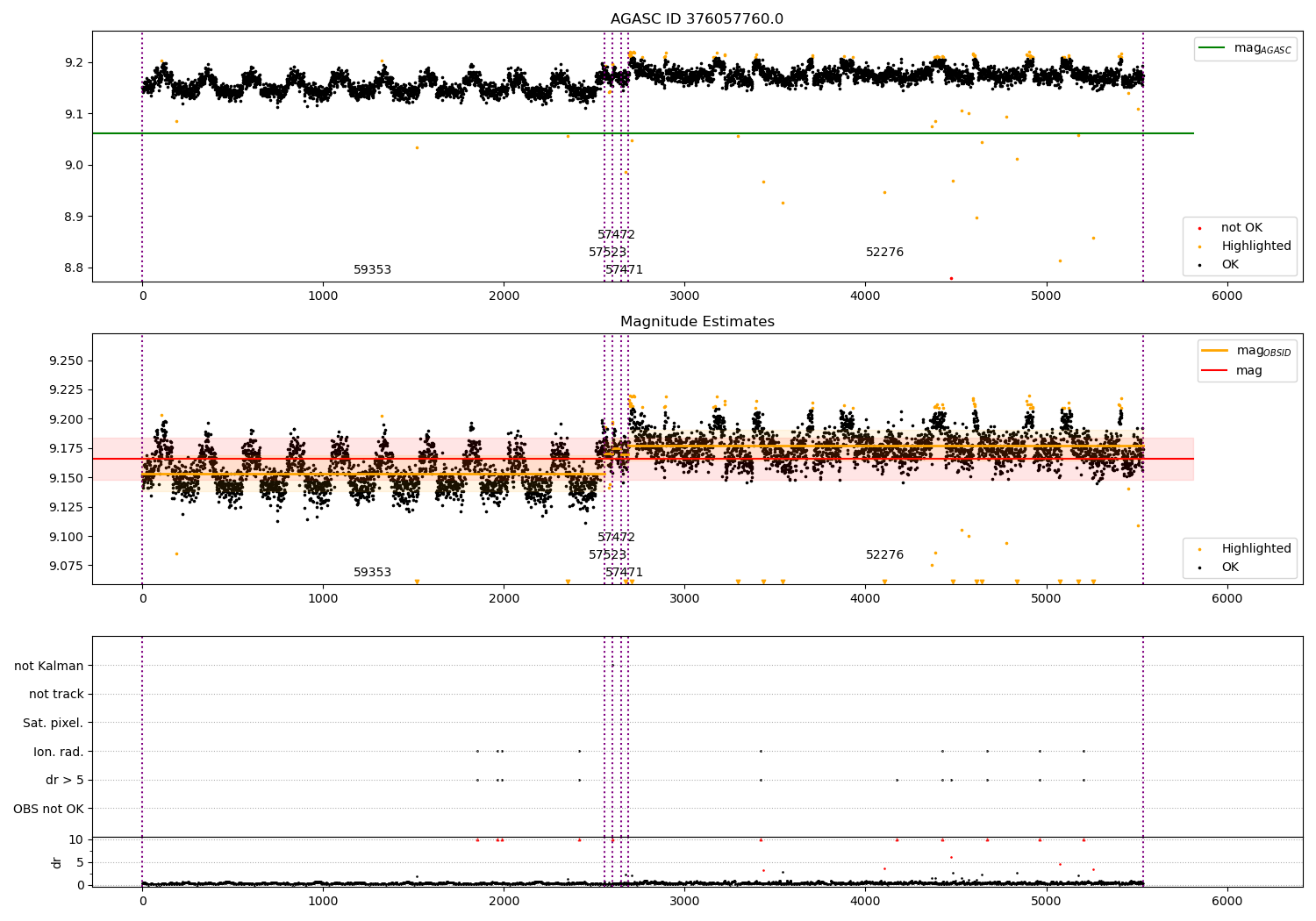The height and width of the screenshot is (921, 1316).
Task: Click the 1000 x-axis tick of the bottom plot
Action: tap(323, 902)
